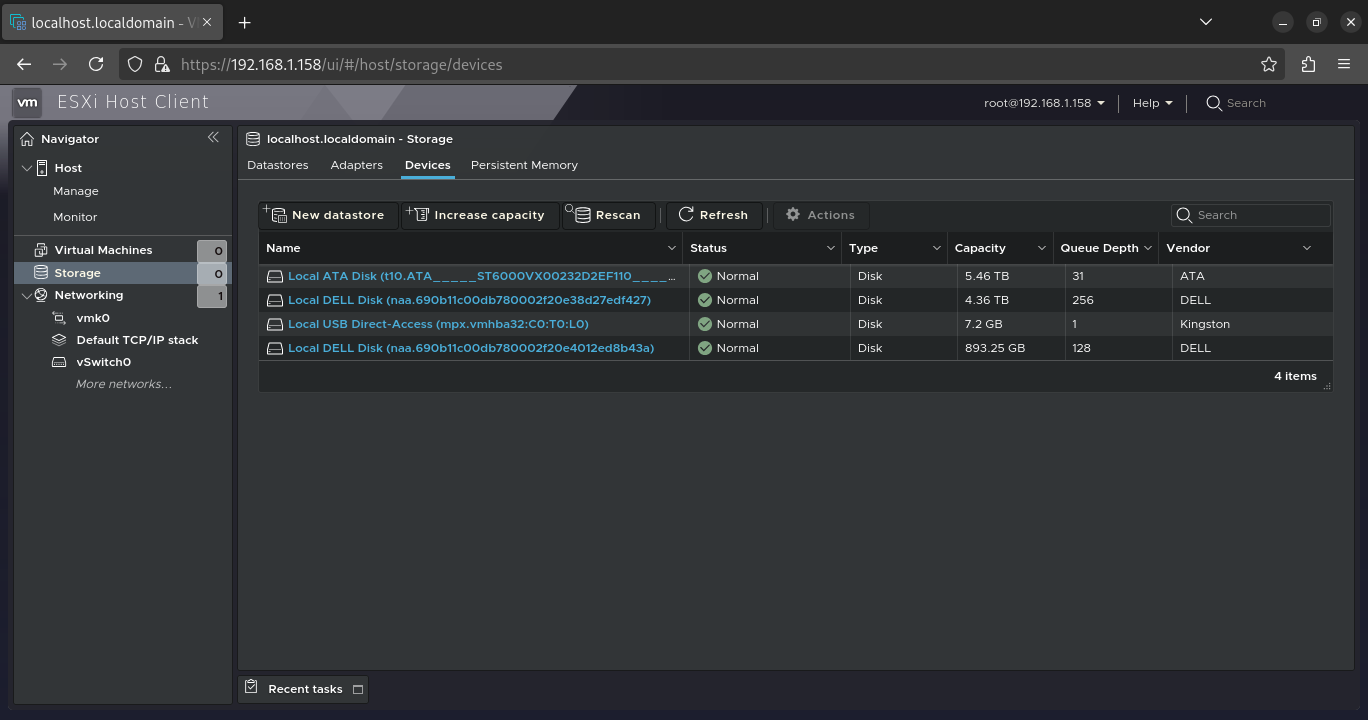Go back with browser back arrow
1368x720 pixels.
click(x=24, y=64)
